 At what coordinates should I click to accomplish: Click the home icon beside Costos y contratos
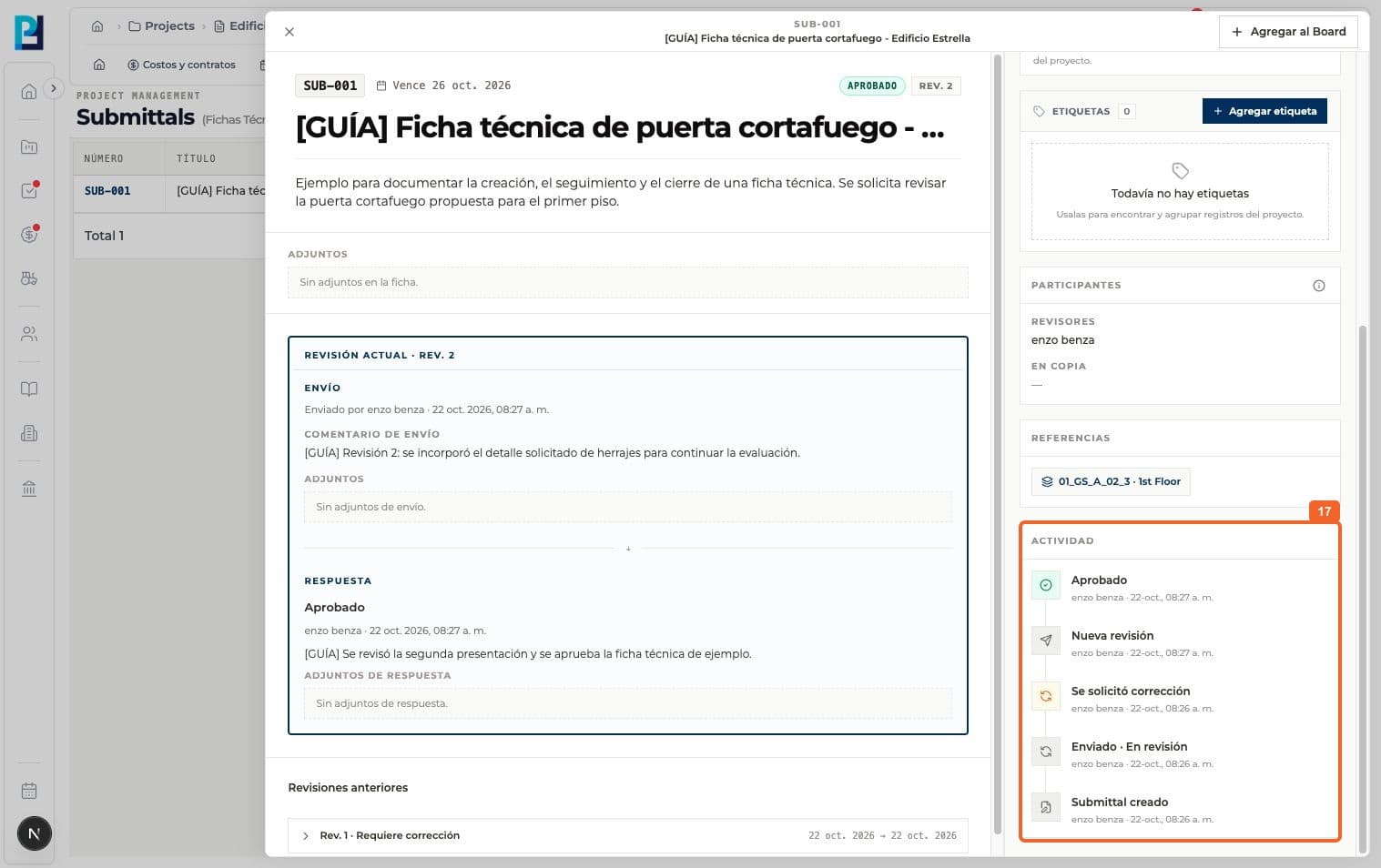pos(99,65)
